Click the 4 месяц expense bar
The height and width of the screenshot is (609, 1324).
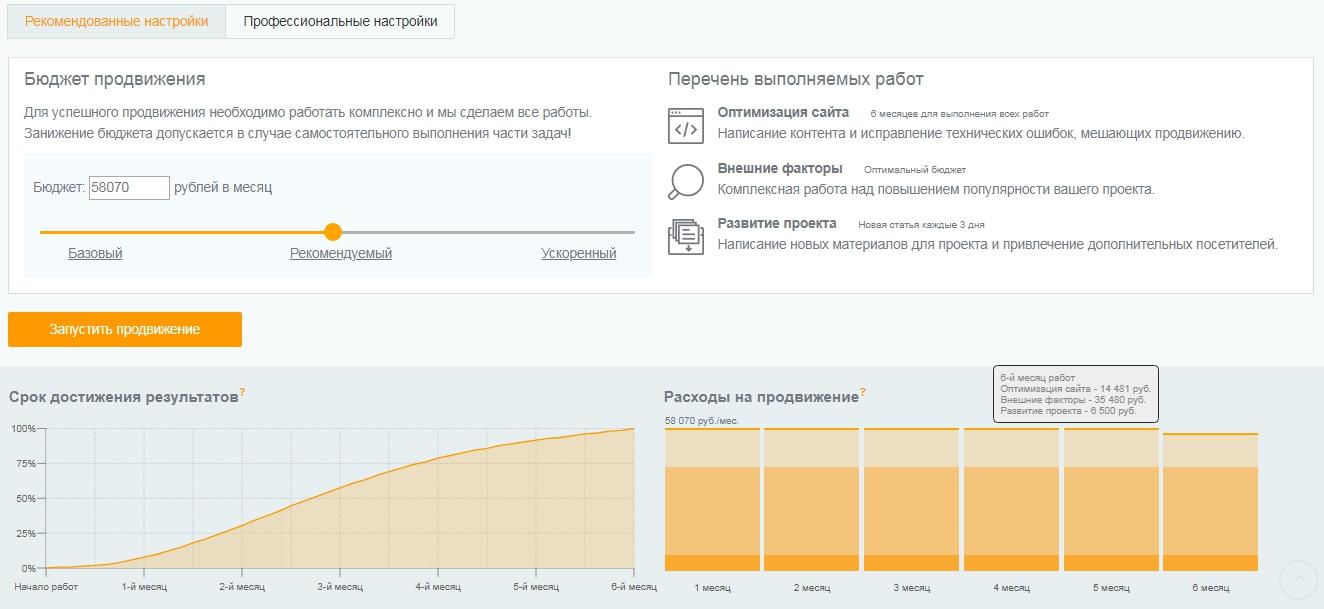click(x=1011, y=500)
